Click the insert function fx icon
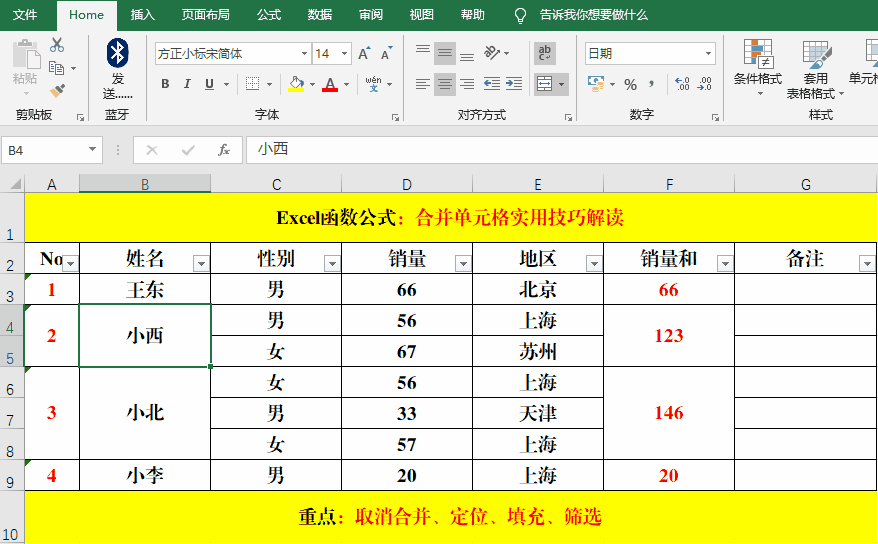 (x=224, y=150)
